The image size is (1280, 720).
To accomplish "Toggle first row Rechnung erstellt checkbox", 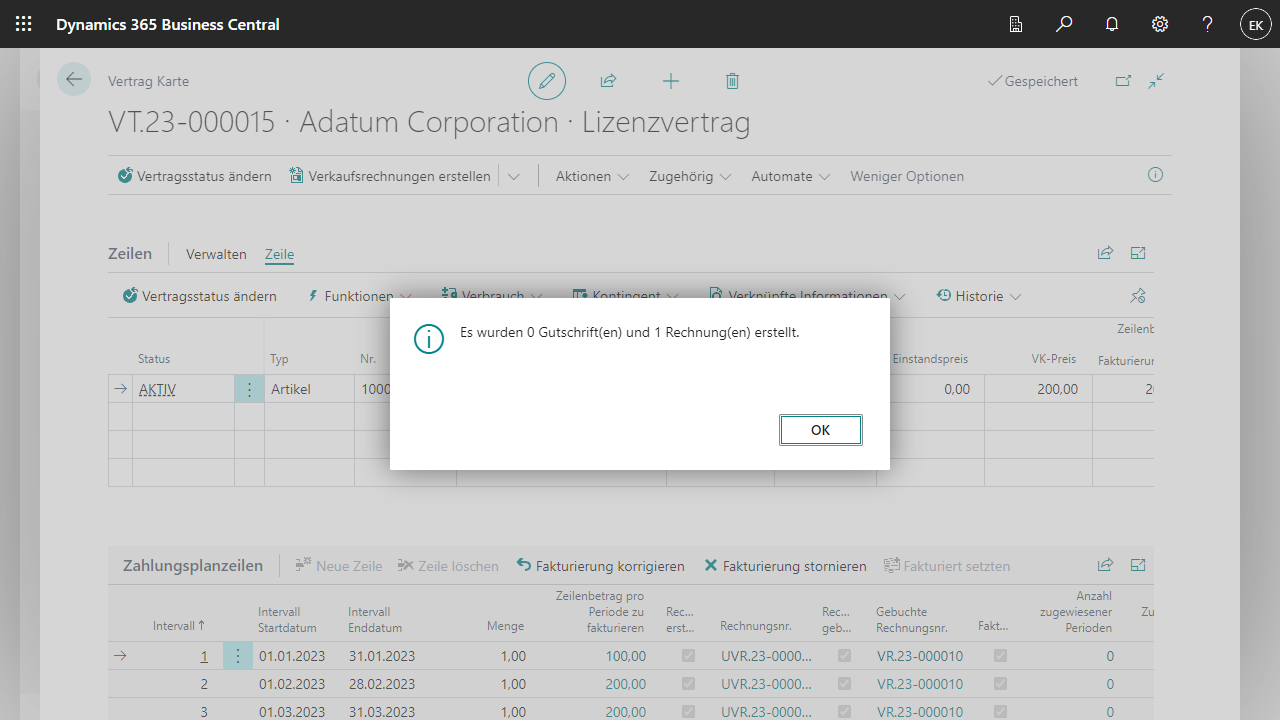I will (688, 656).
